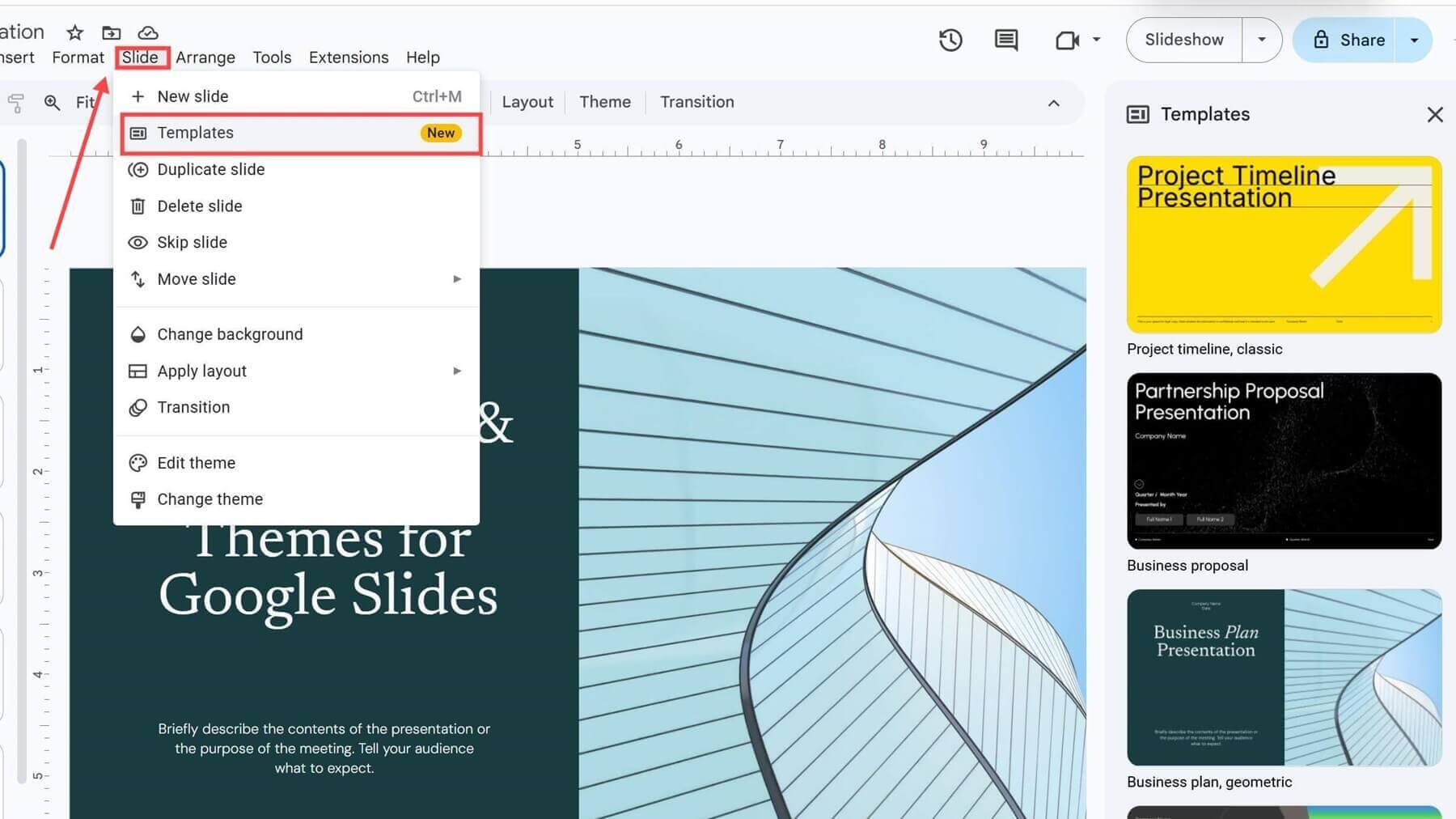Screen dimensions: 1456x819
Task: Select Partnership Proposal Presentation template
Action: pos(1285,461)
